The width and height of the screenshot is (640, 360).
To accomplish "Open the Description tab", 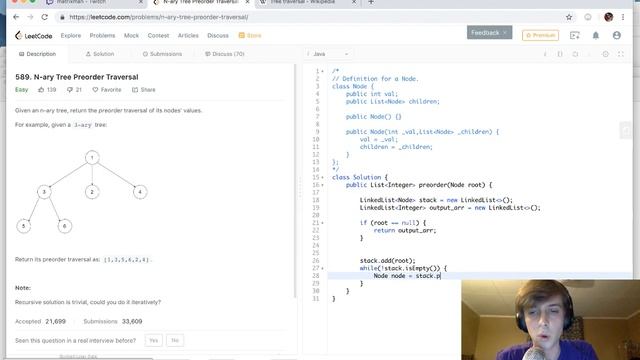I will click(x=38, y=54).
